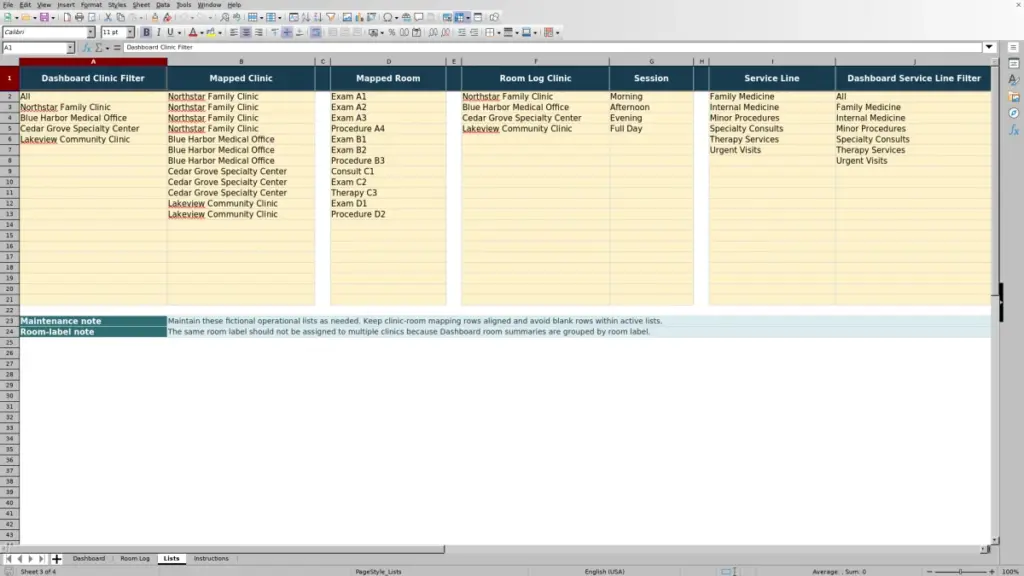Click the Format as Percent icon

point(392,33)
